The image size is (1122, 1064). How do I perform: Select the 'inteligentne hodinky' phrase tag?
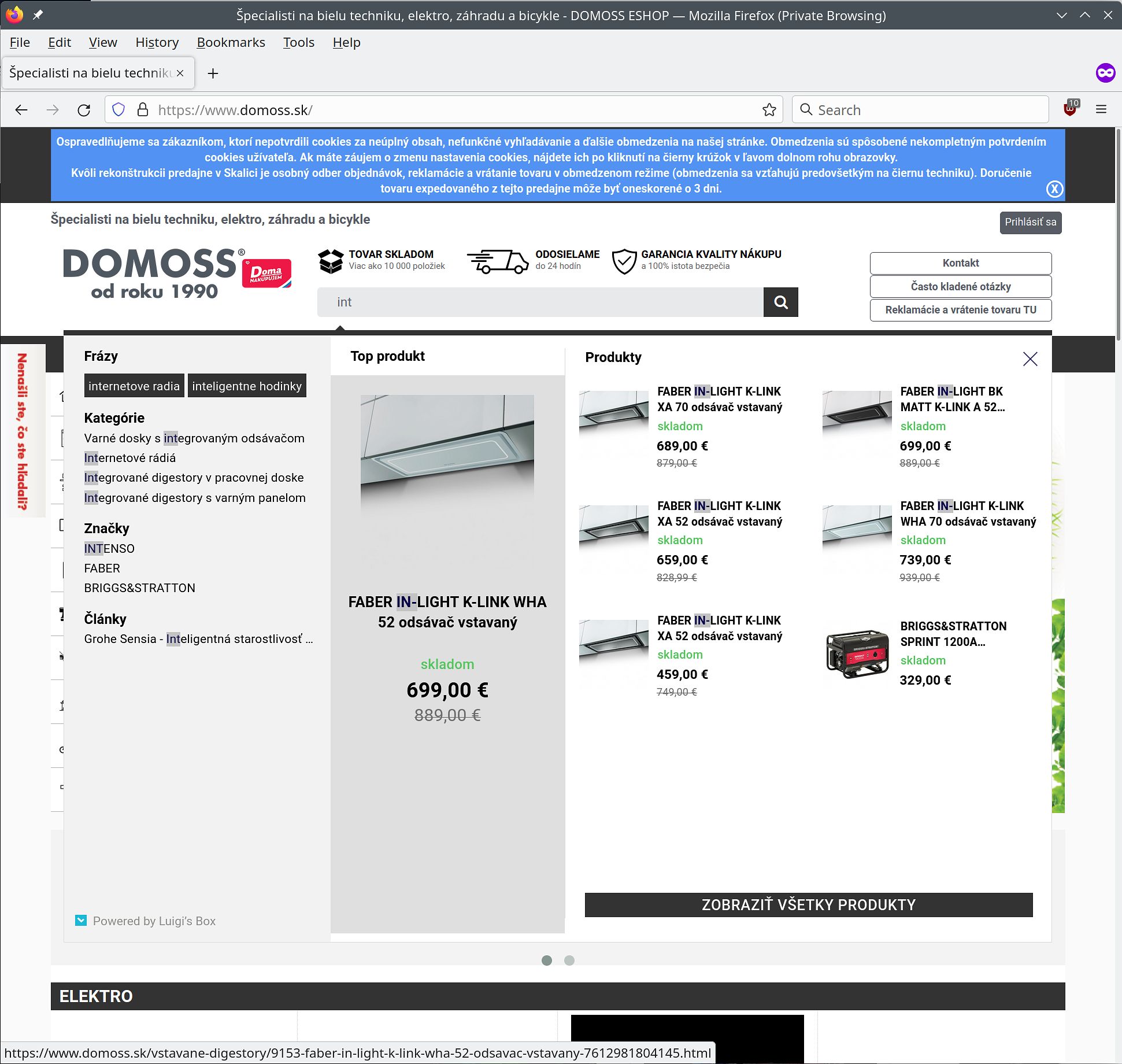coord(247,386)
